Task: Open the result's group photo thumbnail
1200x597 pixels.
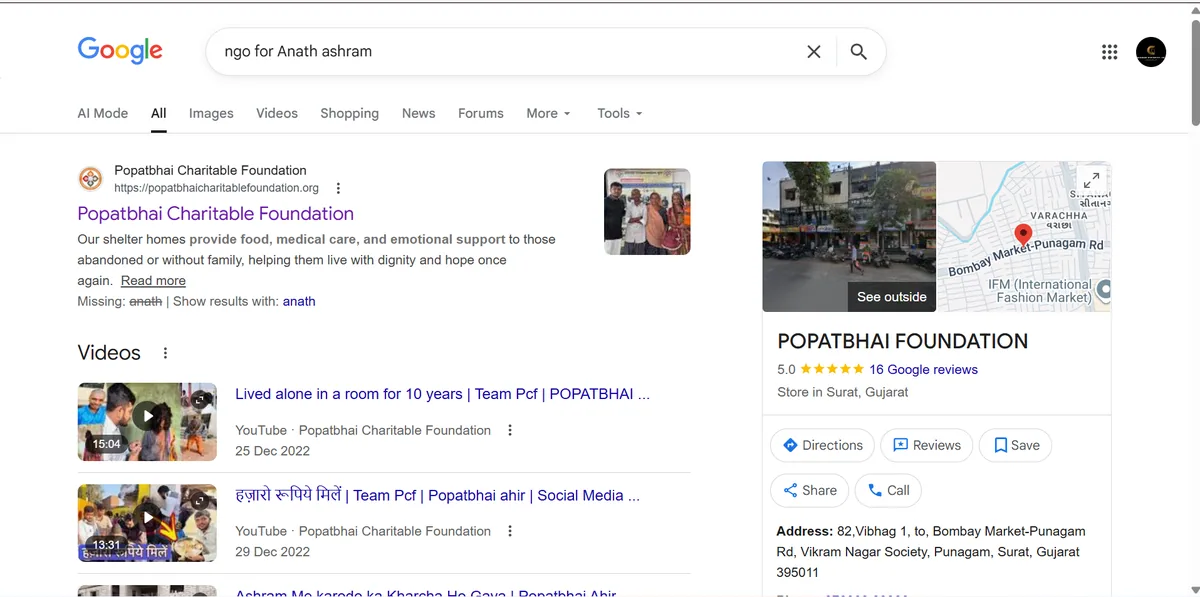Action: pos(647,211)
